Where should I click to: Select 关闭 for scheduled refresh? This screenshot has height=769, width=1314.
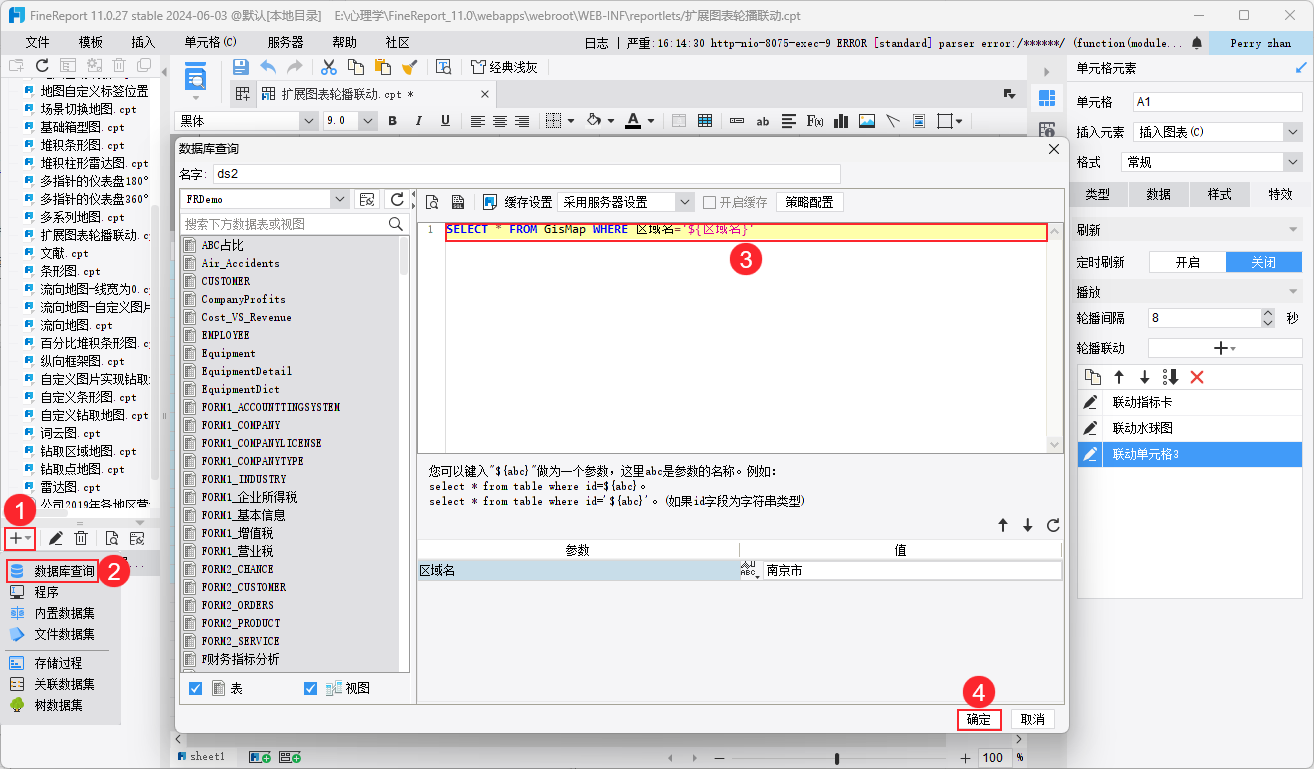(1264, 262)
